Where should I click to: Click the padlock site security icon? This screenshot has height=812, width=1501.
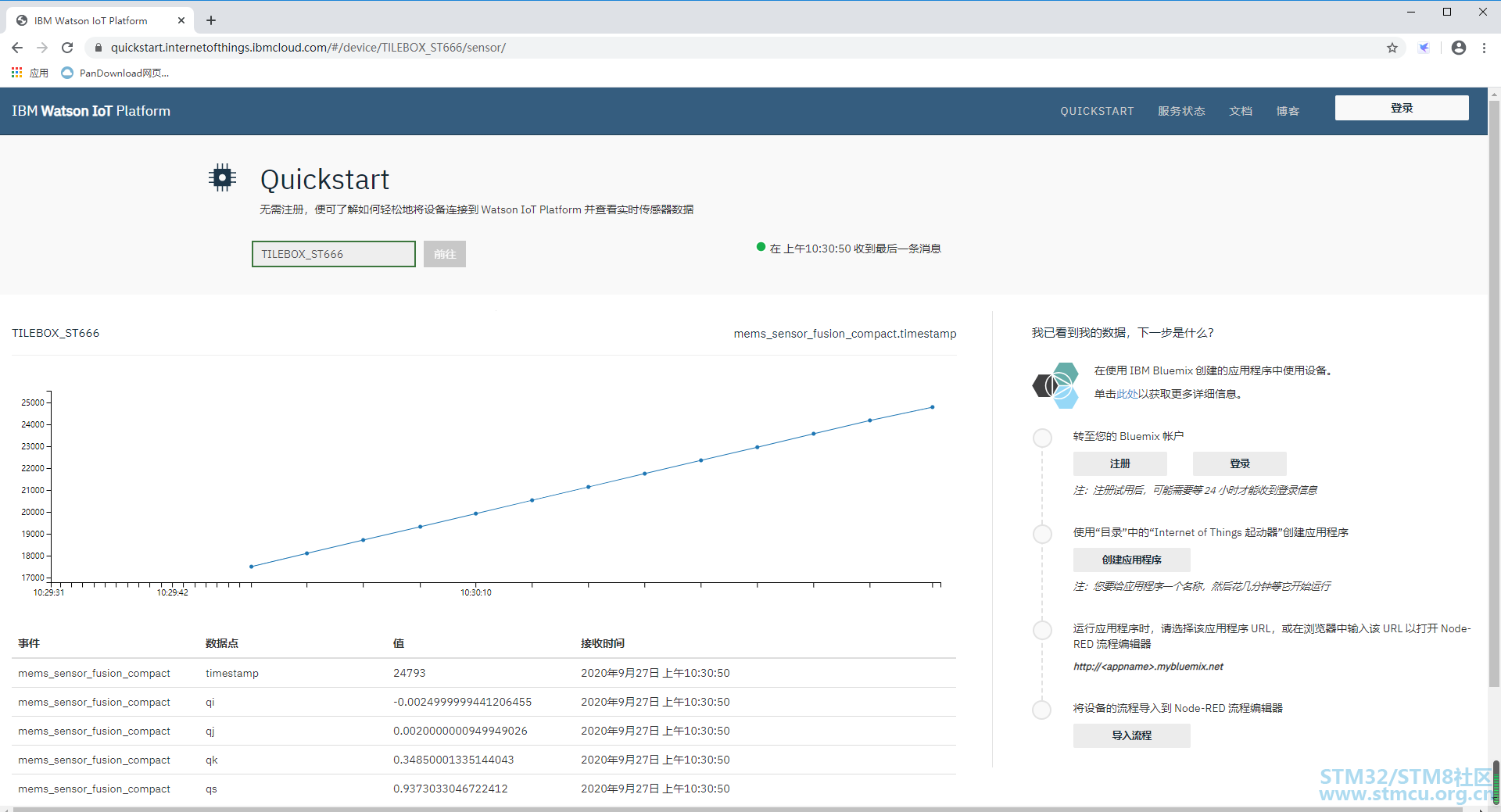click(99, 48)
